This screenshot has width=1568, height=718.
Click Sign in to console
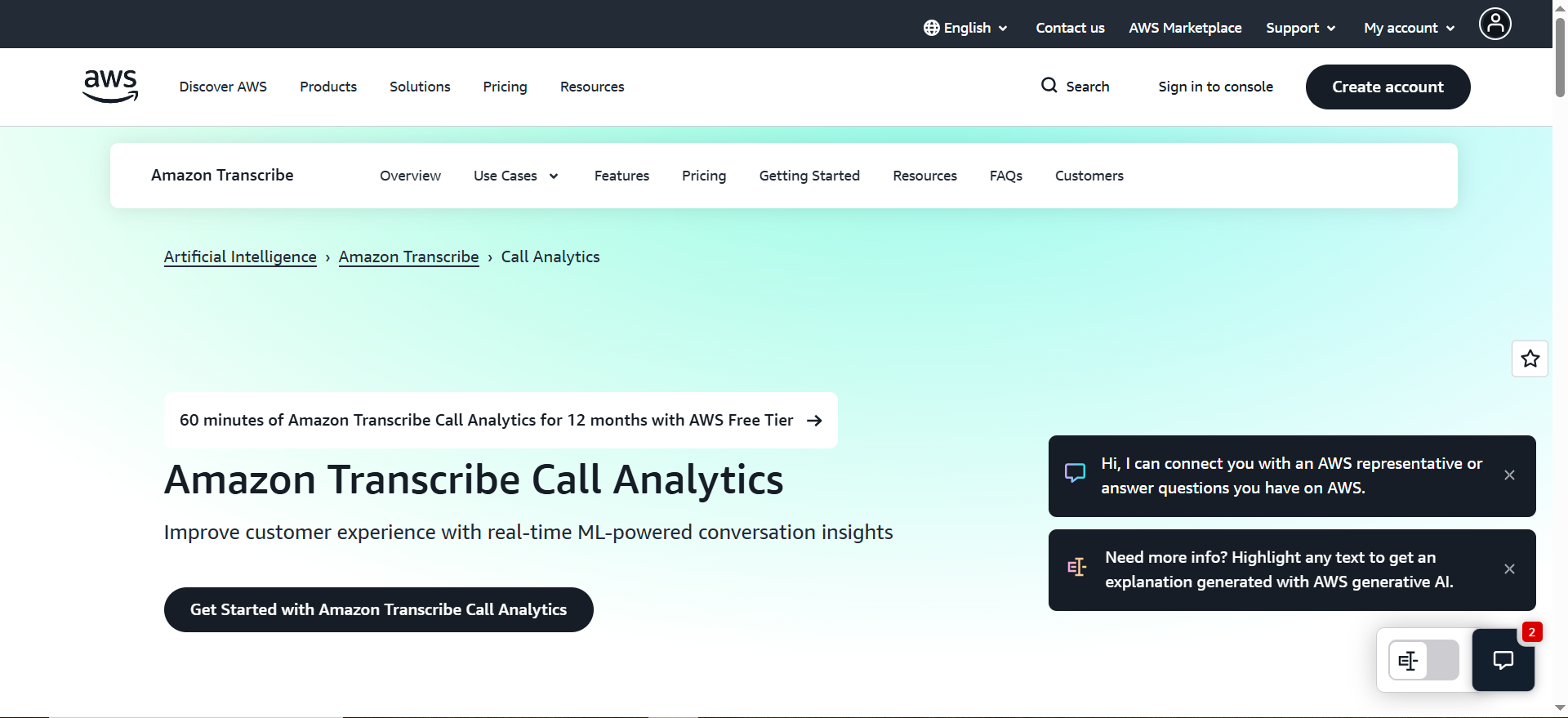pyautogui.click(x=1215, y=87)
